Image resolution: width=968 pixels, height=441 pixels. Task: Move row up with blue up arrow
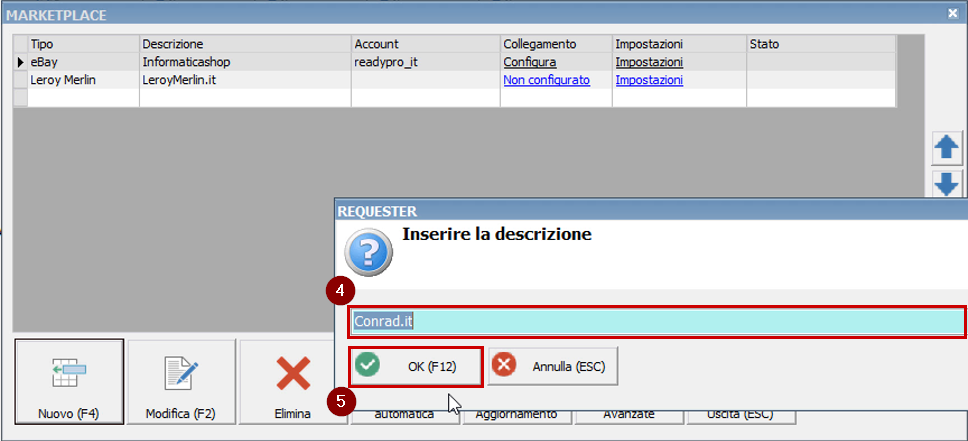tap(947, 148)
